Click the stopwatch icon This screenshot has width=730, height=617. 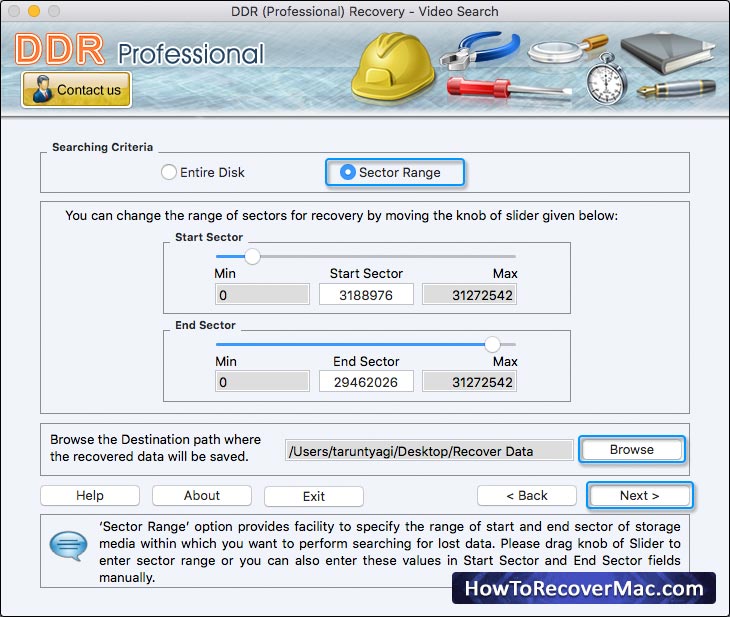tap(605, 80)
